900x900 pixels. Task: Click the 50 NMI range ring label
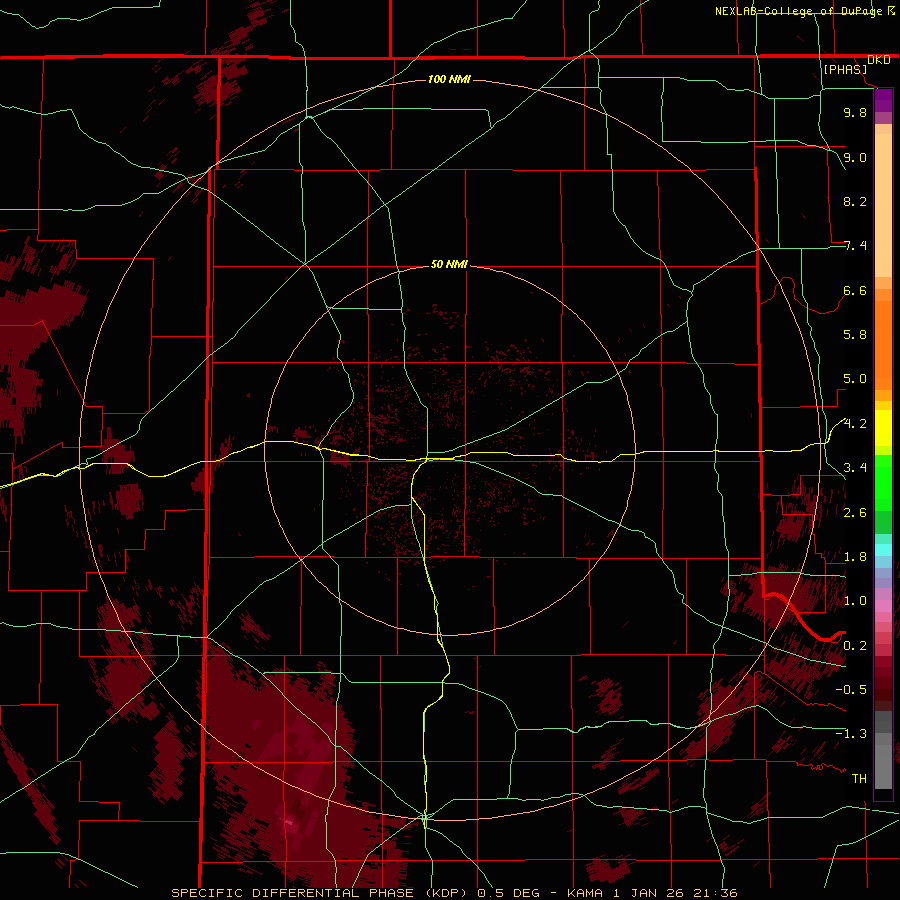click(449, 264)
